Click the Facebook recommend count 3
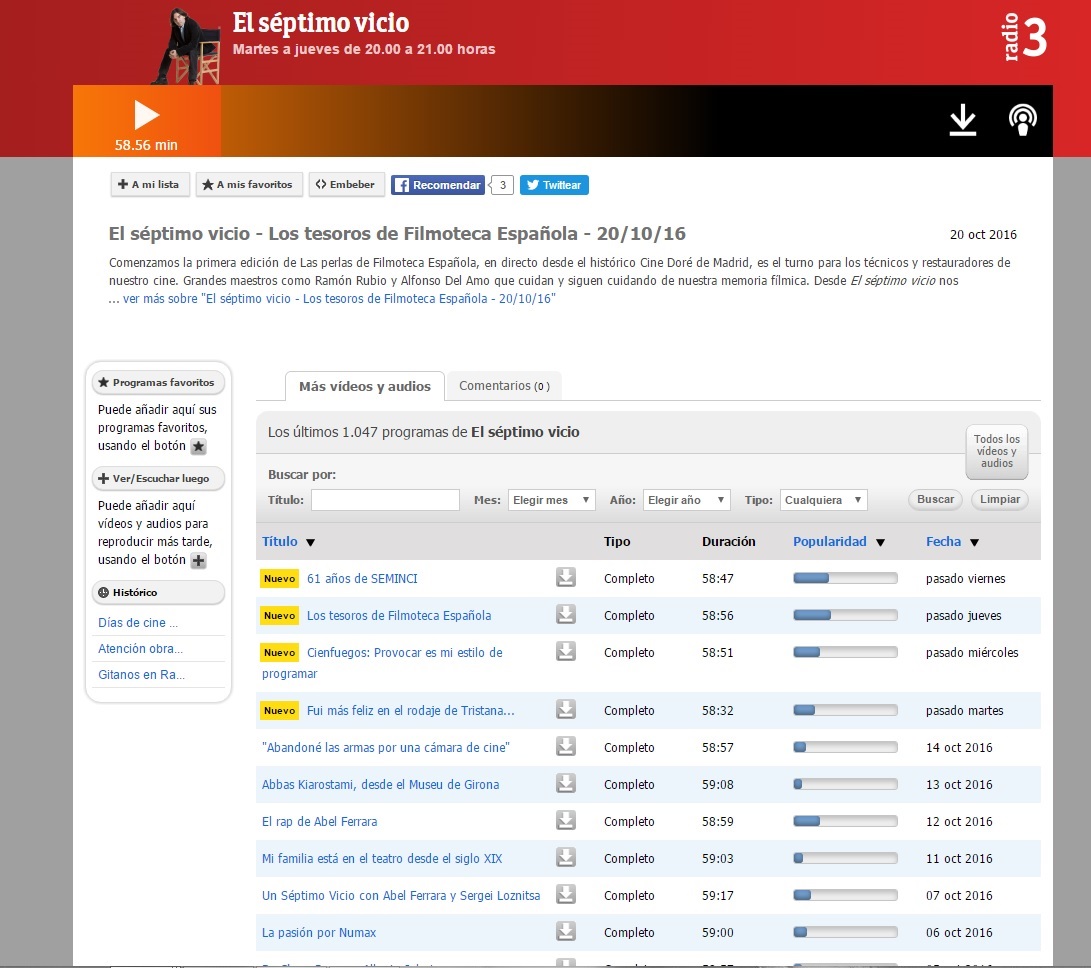1091x968 pixels. (x=502, y=185)
